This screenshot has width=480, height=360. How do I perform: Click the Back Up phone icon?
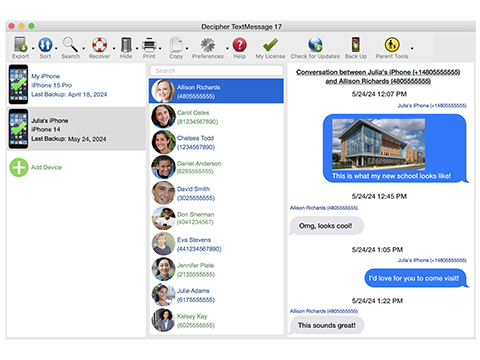pos(356,45)
